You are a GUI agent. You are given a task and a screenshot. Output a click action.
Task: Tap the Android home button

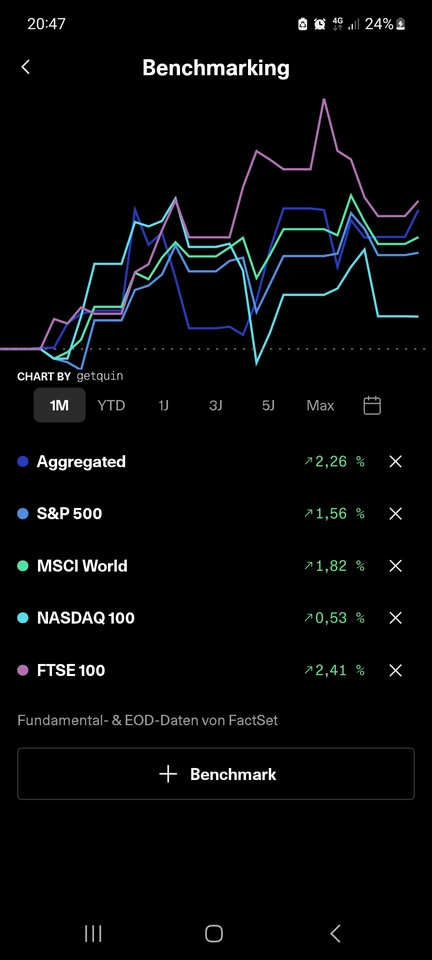214,933
